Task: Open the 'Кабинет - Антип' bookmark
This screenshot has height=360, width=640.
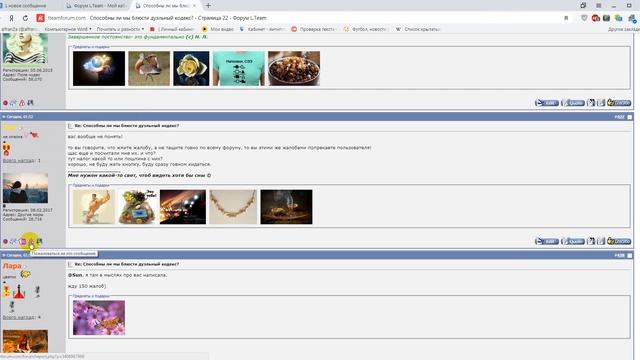Action: [262, 29]
